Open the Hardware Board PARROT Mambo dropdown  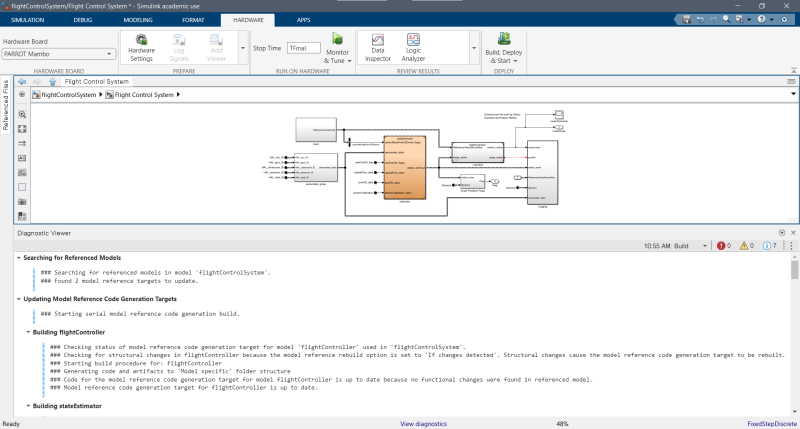(59, 54)
